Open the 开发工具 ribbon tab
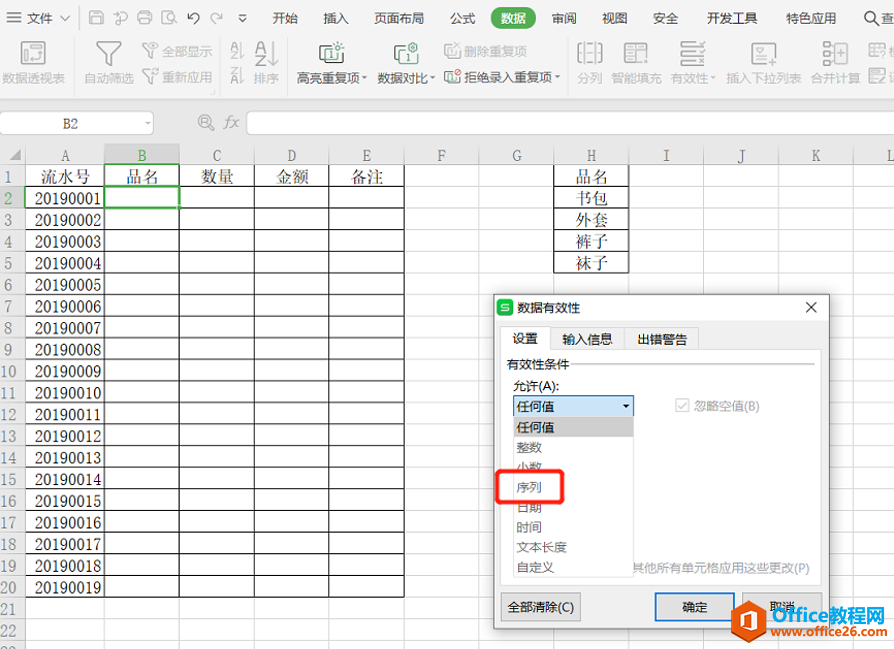Viewport: 894px width, 649px height. 732,18
